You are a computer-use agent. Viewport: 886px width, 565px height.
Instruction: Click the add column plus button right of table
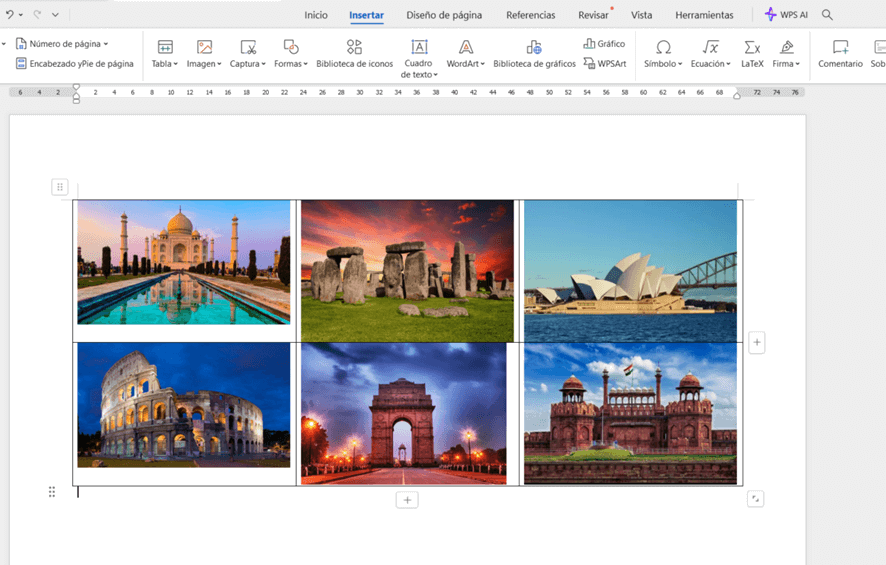(x=757, y=343)
